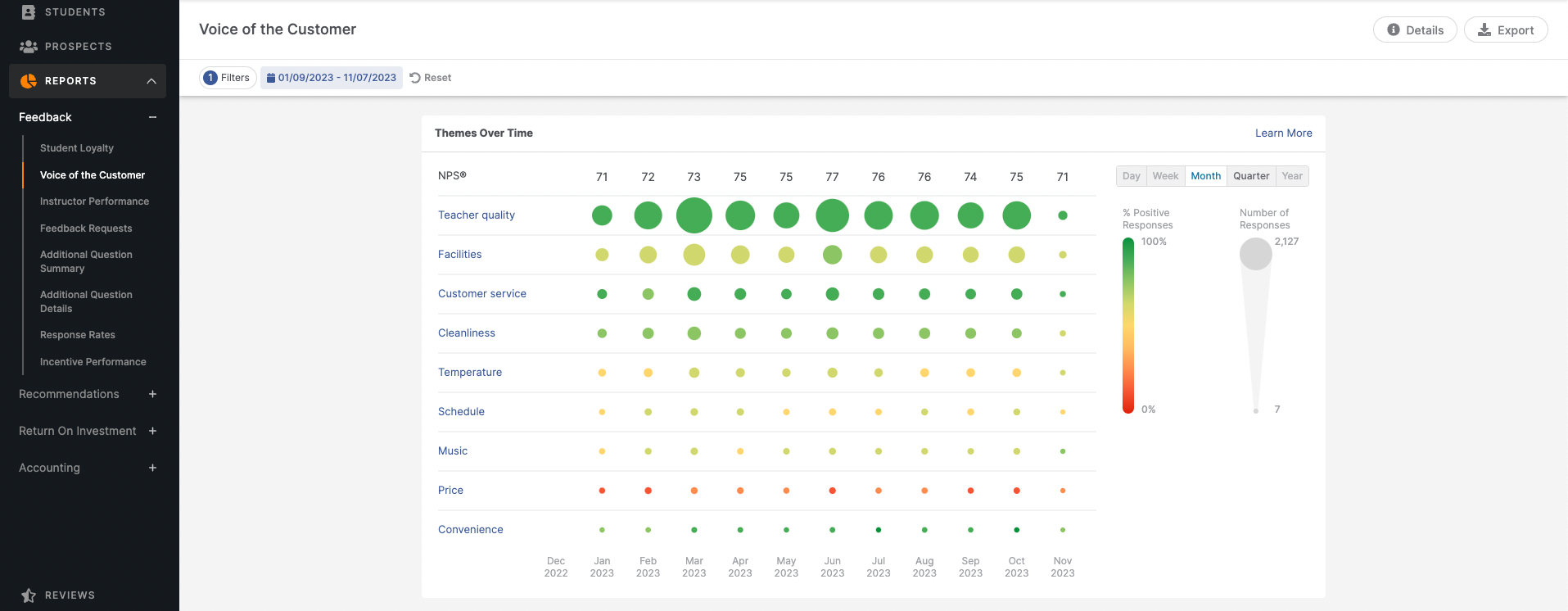Click the Teacher quality bubble for Mar 2023
Viewport: 1568px width, 611px height.
[694, 215]
